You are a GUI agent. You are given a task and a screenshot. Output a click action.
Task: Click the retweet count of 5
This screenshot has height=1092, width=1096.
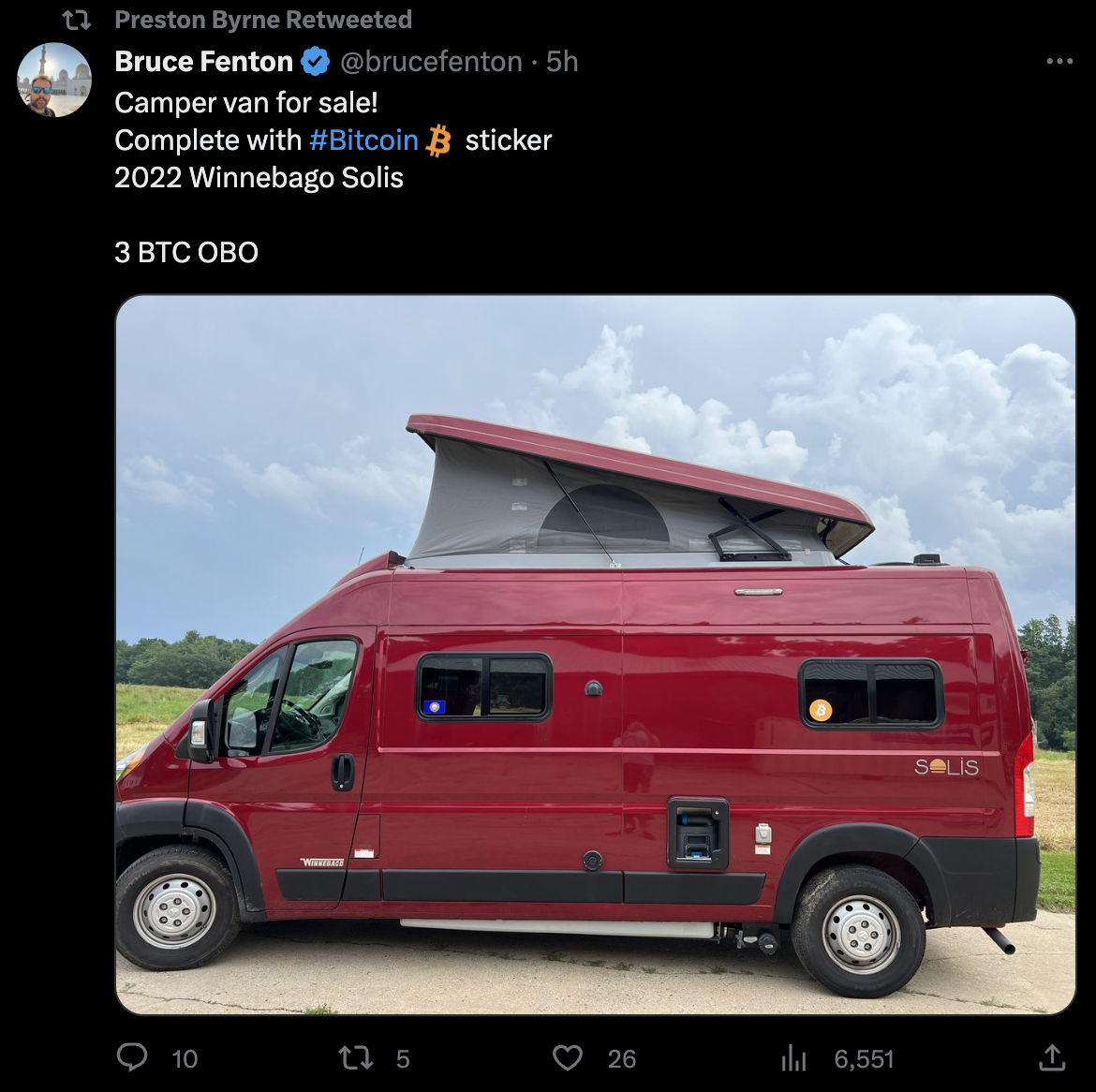(x=403, y=1059)
